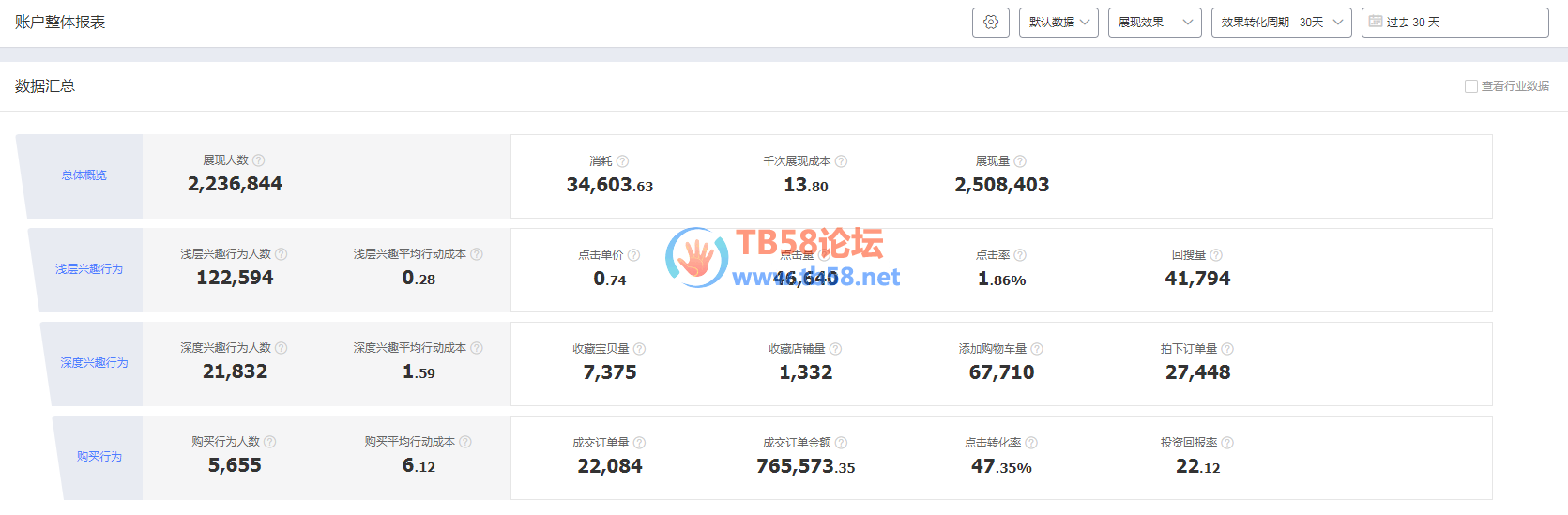
Task: Click calendar icon in date picker
Action: pos(1376,22)
